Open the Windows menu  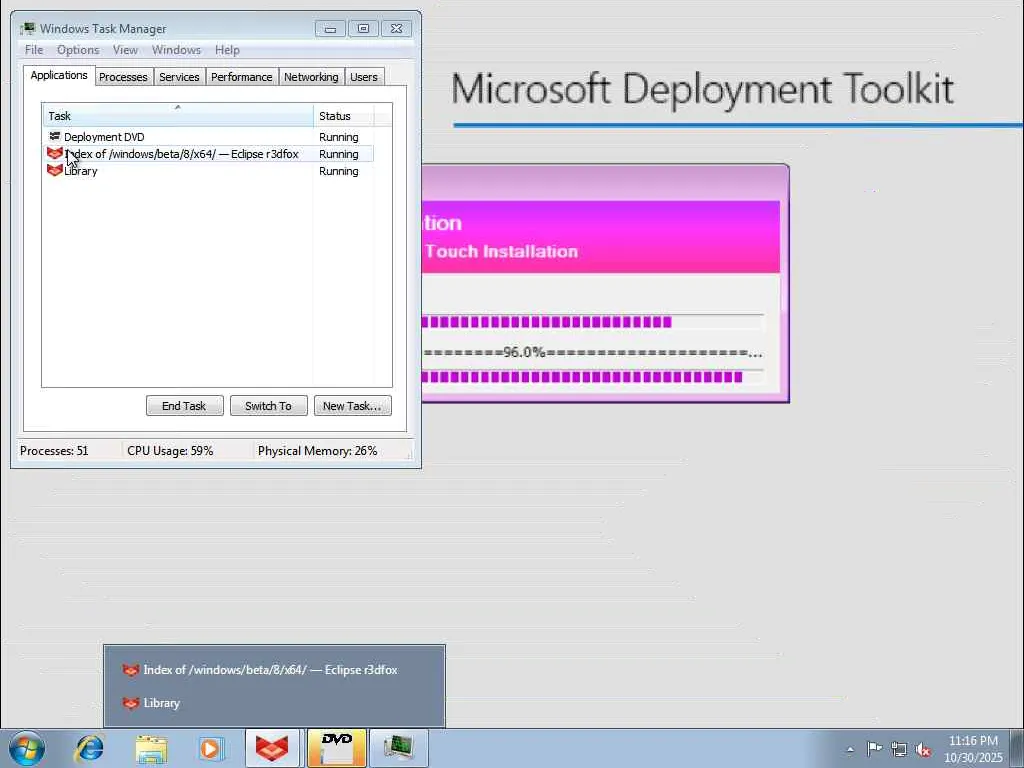[176, 50]
